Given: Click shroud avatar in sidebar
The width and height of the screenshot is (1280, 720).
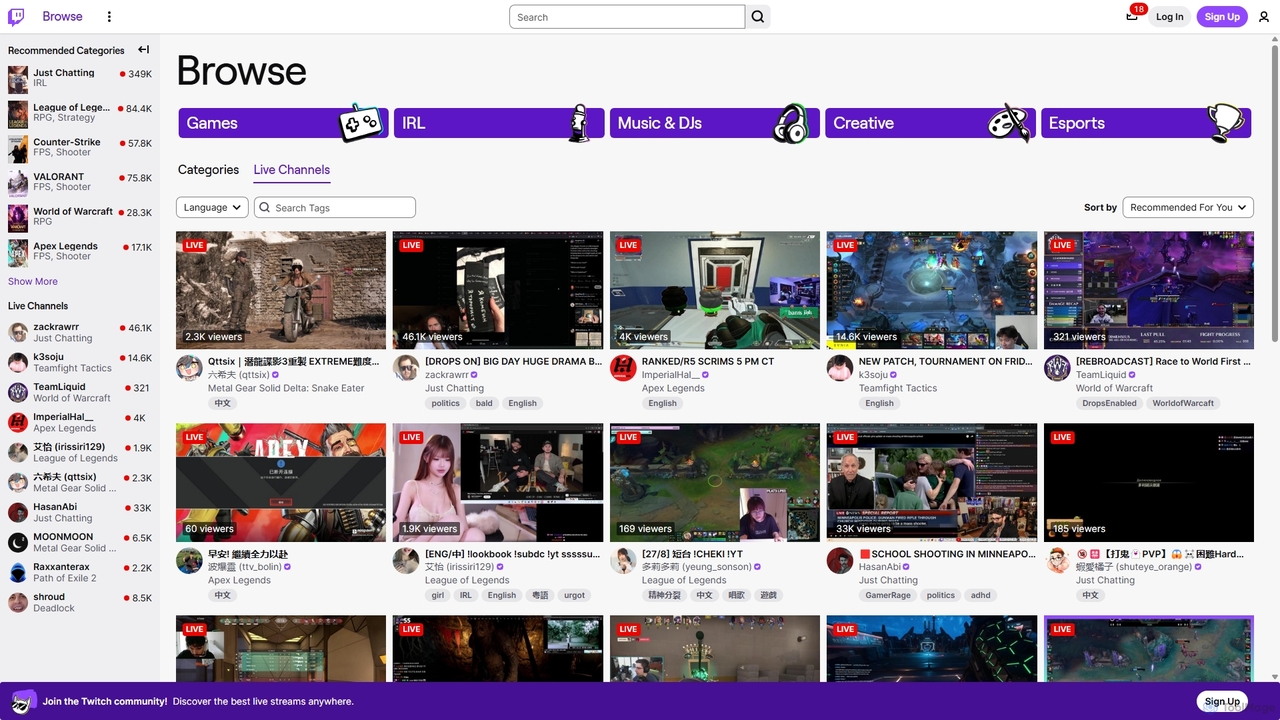Looking at the screenshot, I should [x=18, y=602].
